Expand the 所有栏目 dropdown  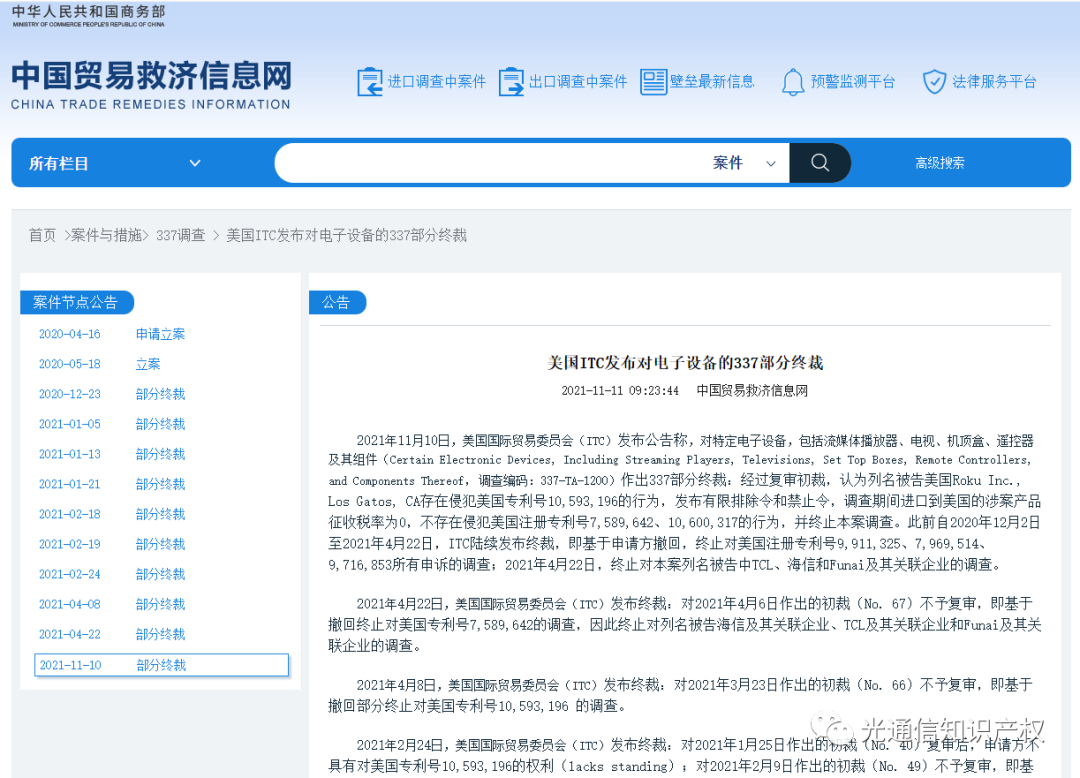point(114,163)
